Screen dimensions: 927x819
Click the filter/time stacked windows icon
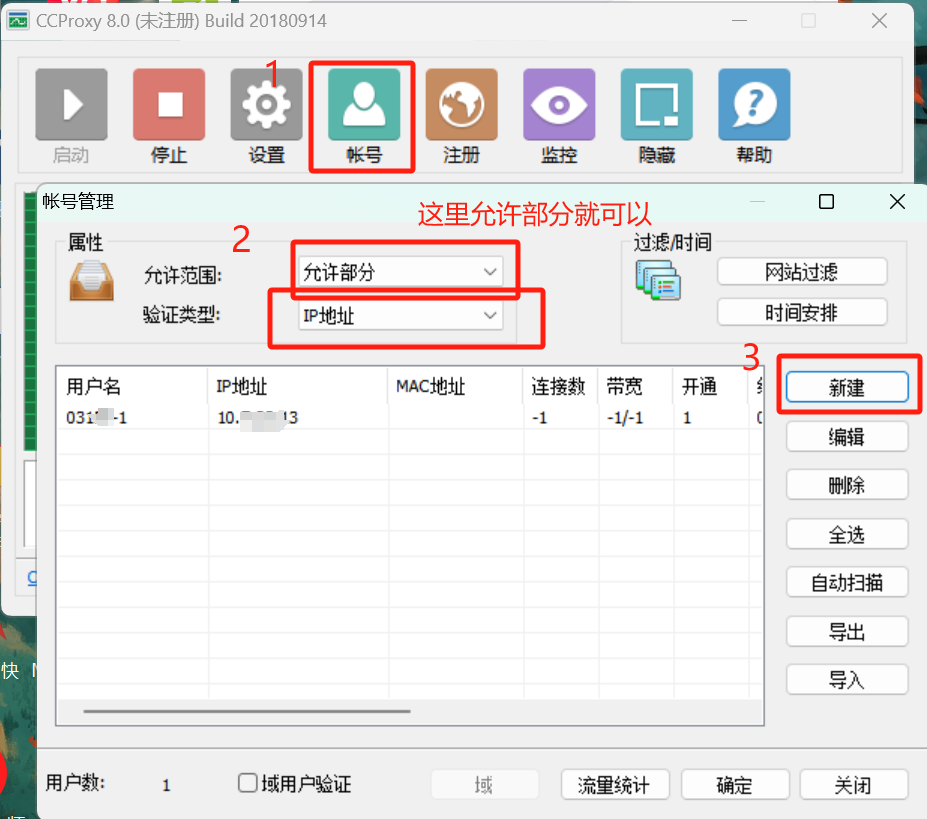658,280
